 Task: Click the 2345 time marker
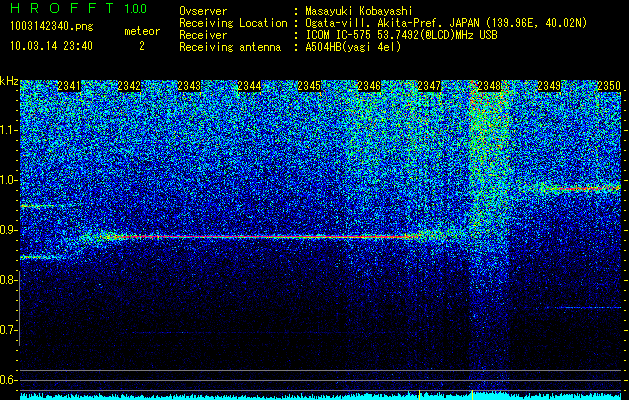[x=309, y=86]
